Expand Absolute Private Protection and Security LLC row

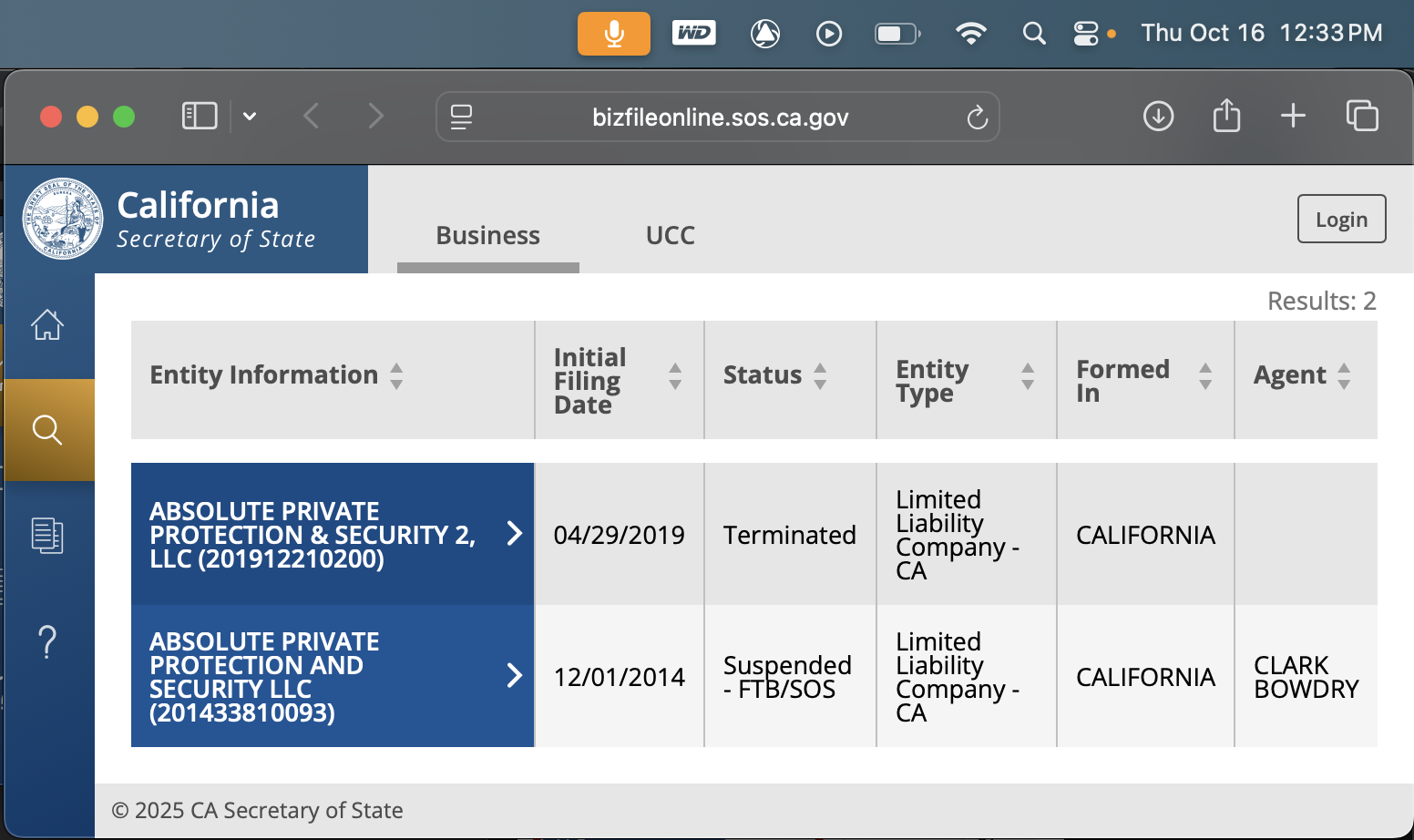514,676
